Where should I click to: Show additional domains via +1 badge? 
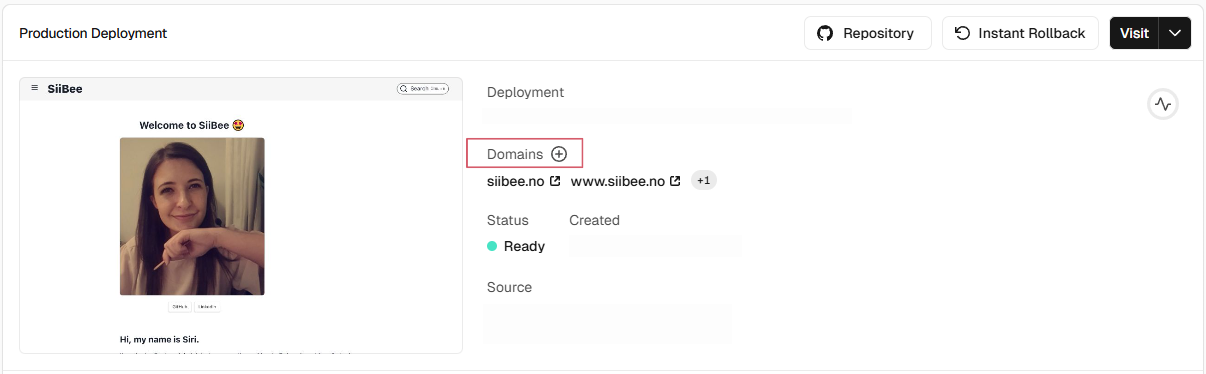click(x=703, y=181)
